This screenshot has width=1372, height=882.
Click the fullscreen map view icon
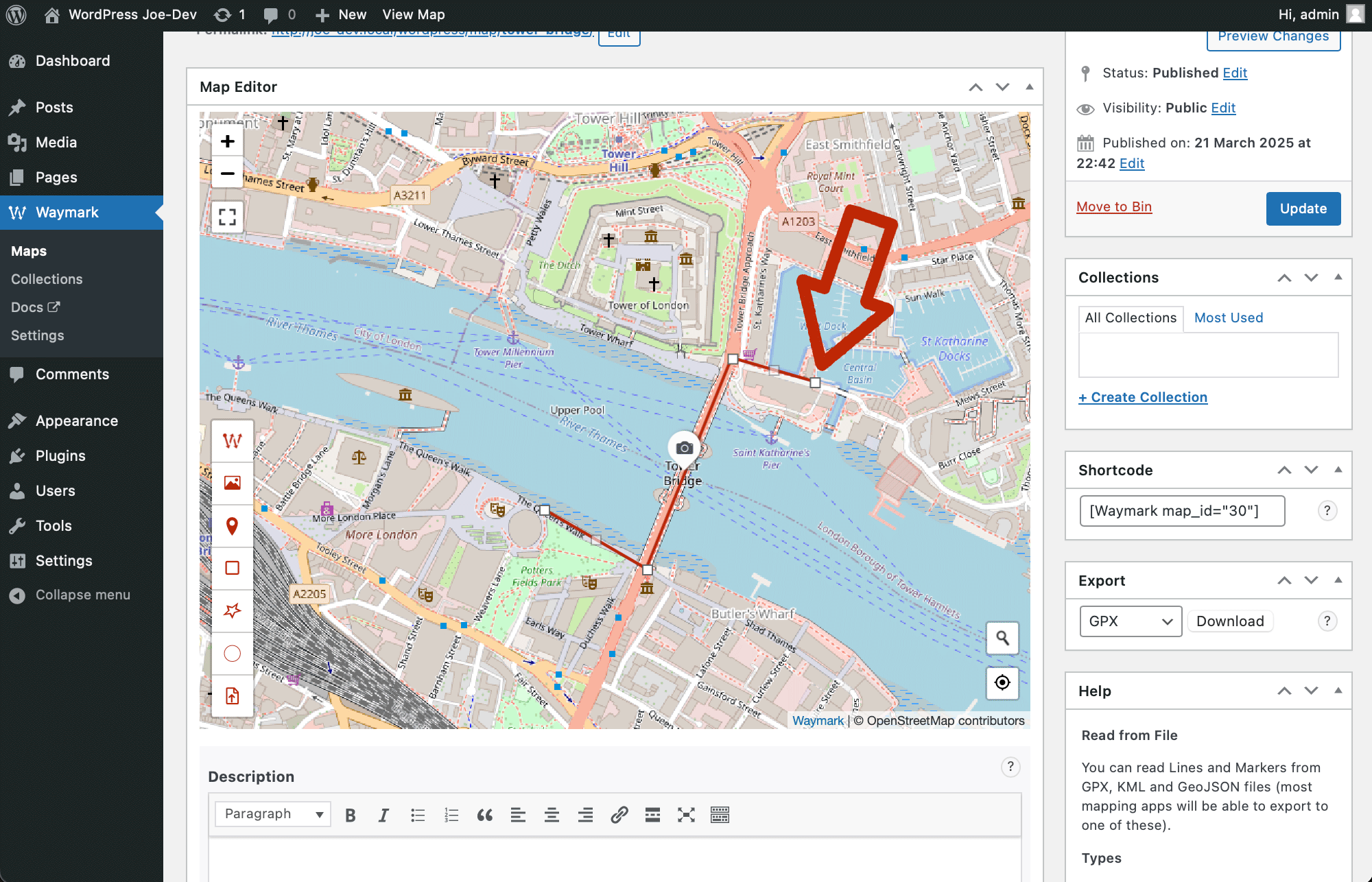(x=226, y=217)
